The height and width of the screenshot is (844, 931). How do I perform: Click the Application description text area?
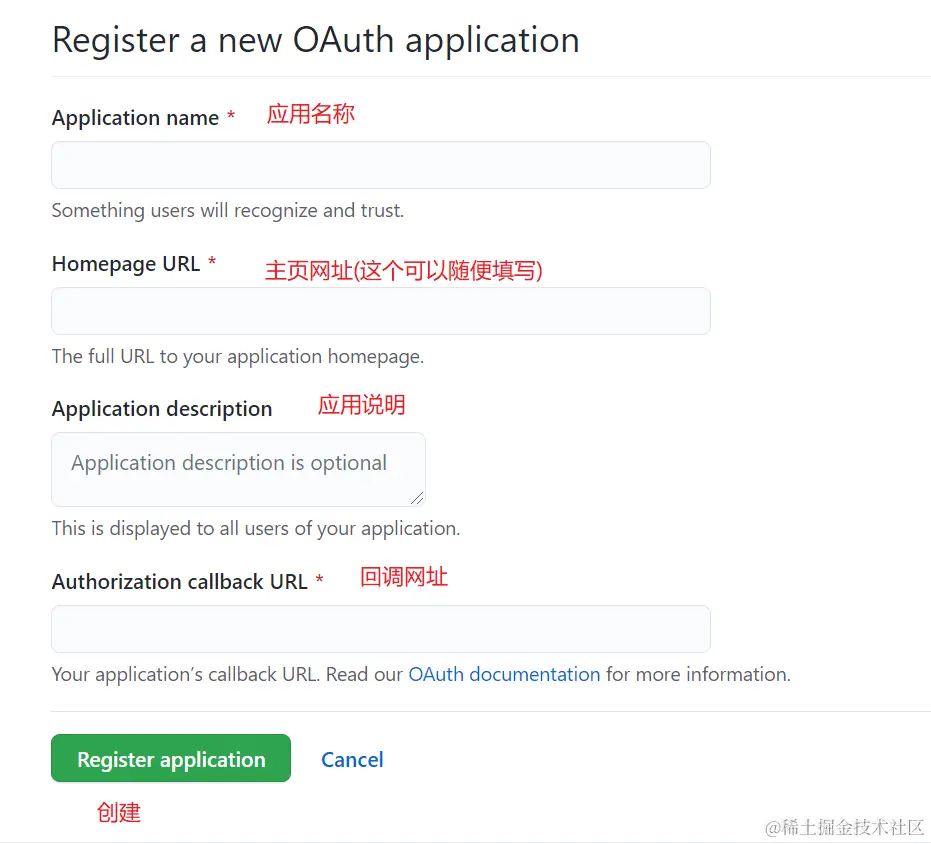[238, 469]
